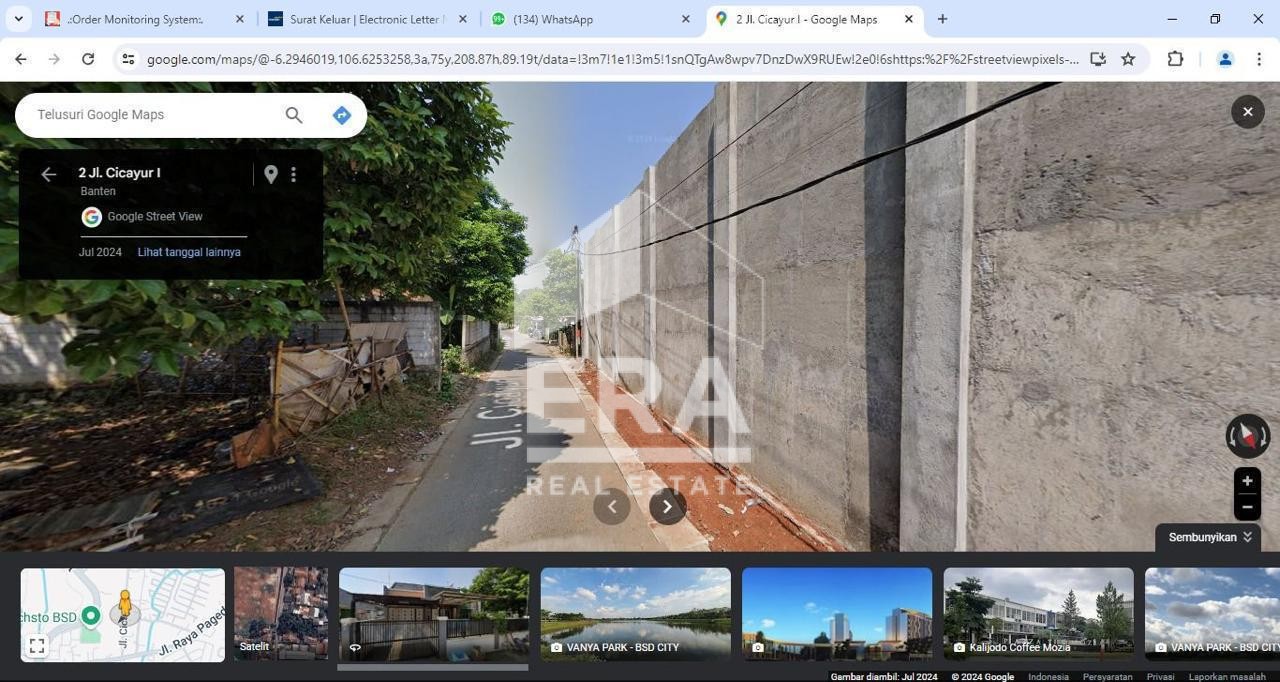Go back using the Street View panel arrow

pyautogui.click(x=48, y=174)
